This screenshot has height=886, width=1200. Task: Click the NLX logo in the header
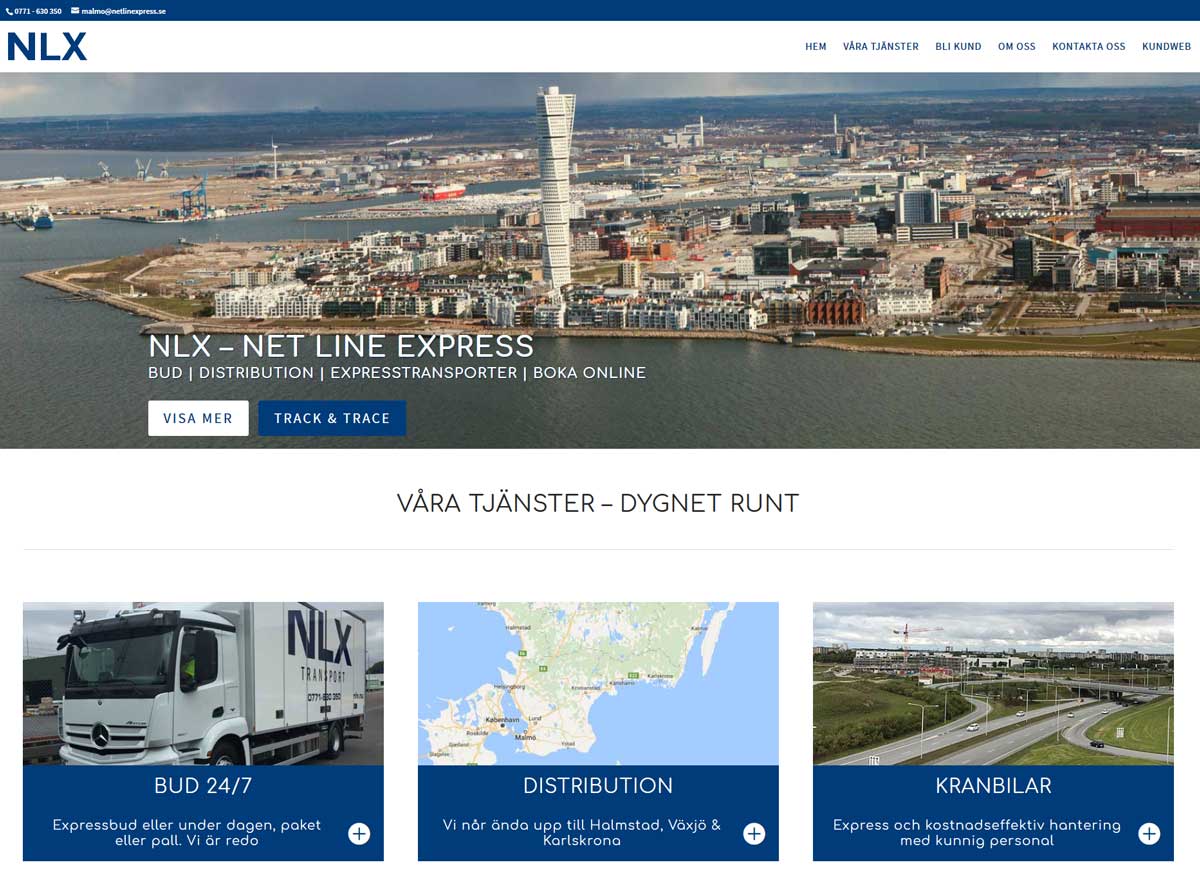click(x=47, y=46)
